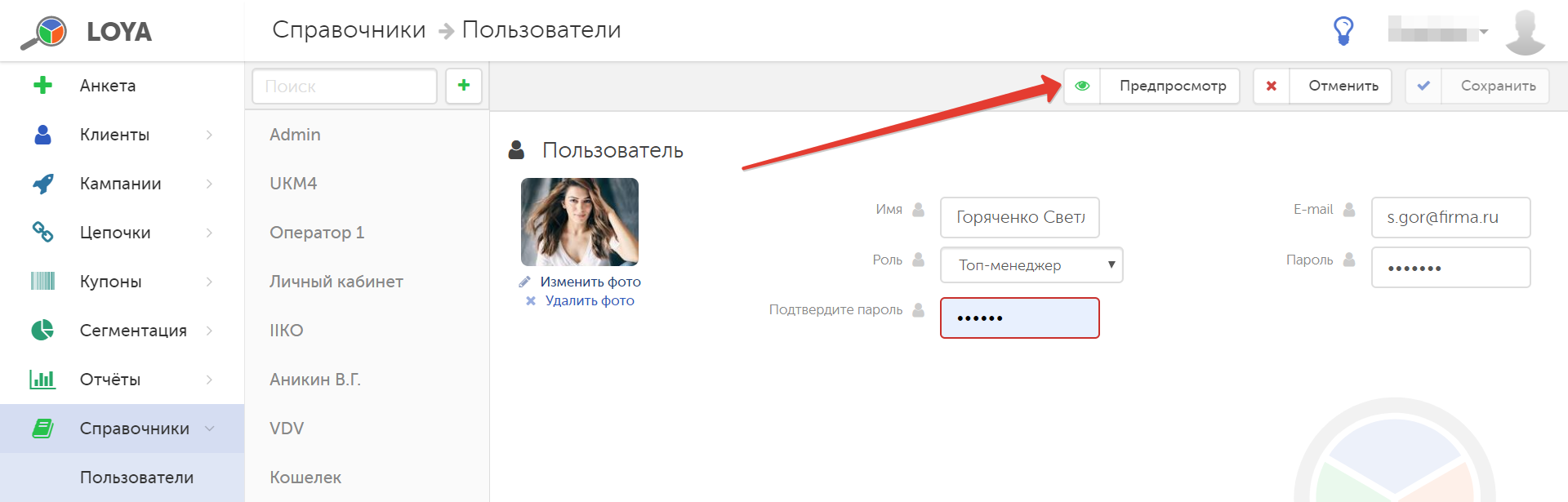Open the Роль dropdown showing Топ-менеджер
The width and height of the screenshot is (1568, 502).
[1031, 265]
